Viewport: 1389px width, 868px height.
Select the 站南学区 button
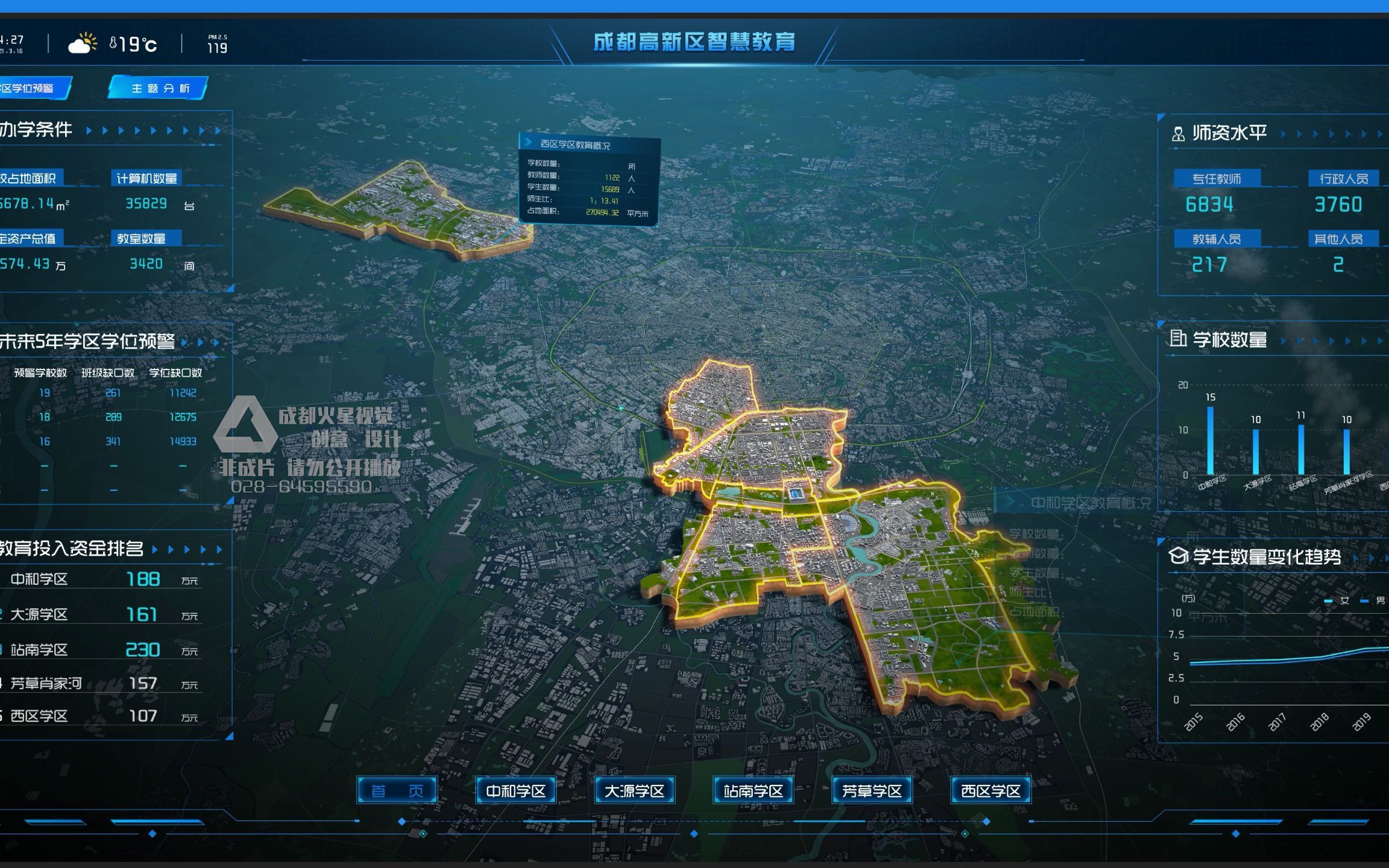point(753,790)
